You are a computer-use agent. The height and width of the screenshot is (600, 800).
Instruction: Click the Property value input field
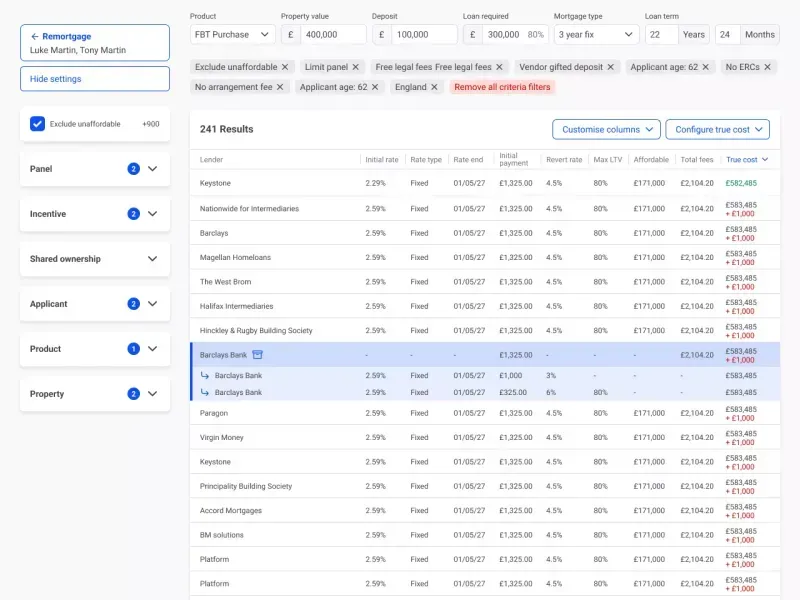coord(333,34)
